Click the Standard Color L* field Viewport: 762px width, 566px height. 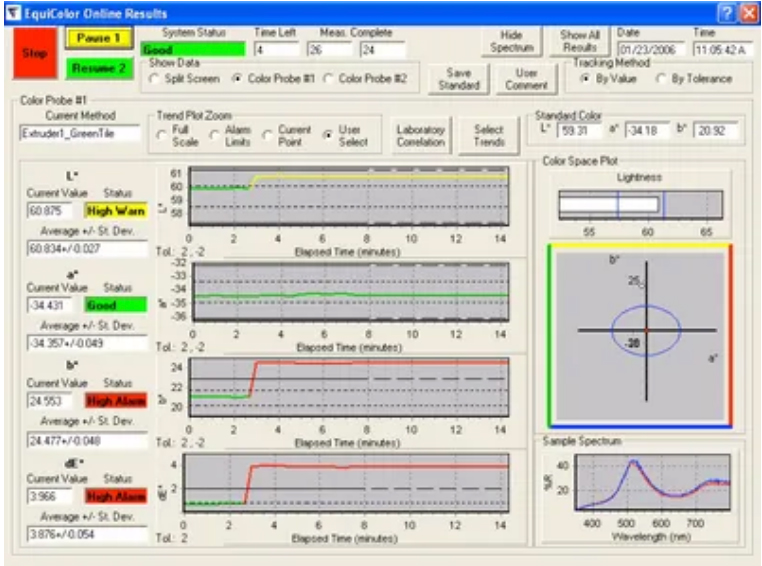(579, 131)
